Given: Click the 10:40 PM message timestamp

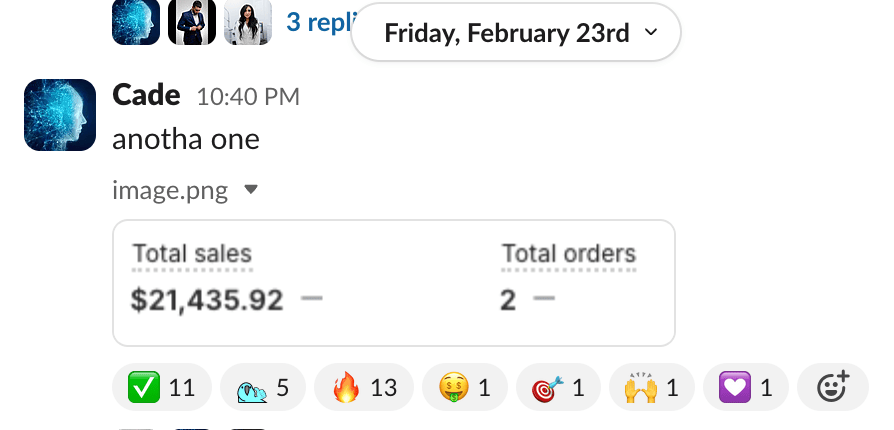Looking at the screenshot, I should 247,97.
